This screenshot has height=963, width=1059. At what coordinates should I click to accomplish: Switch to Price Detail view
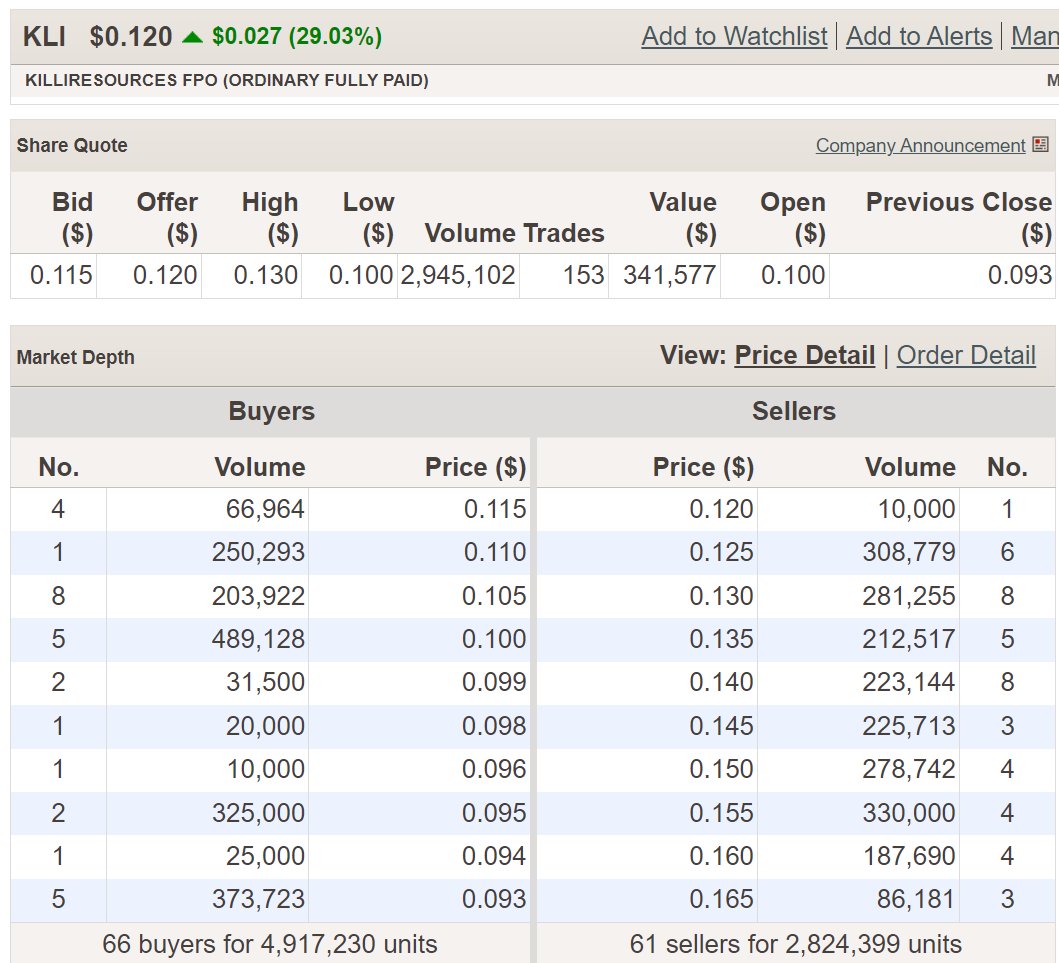pyautogui.click(x=804, y=355)
